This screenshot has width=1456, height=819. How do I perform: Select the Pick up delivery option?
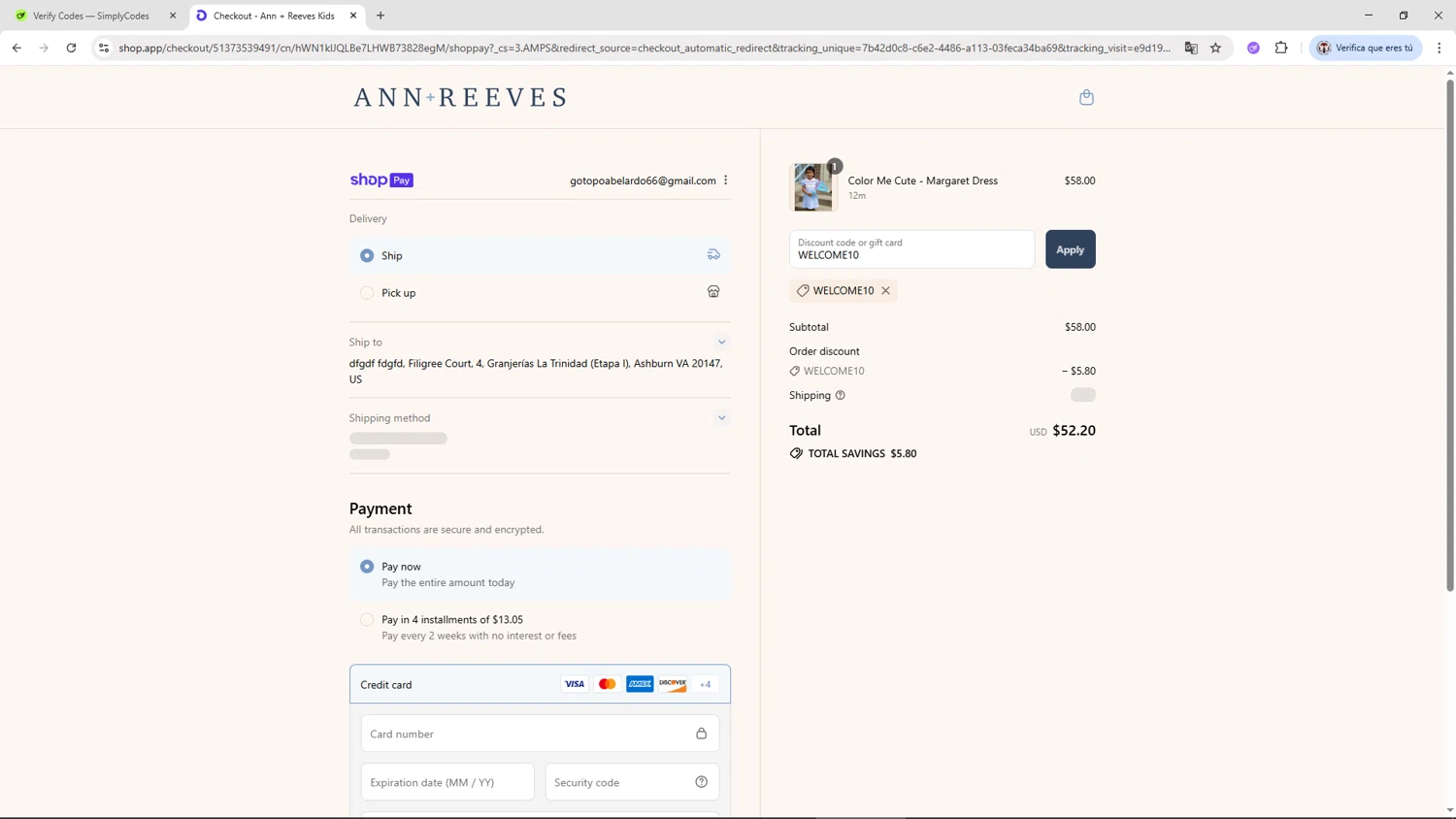(x=367, y=293)
